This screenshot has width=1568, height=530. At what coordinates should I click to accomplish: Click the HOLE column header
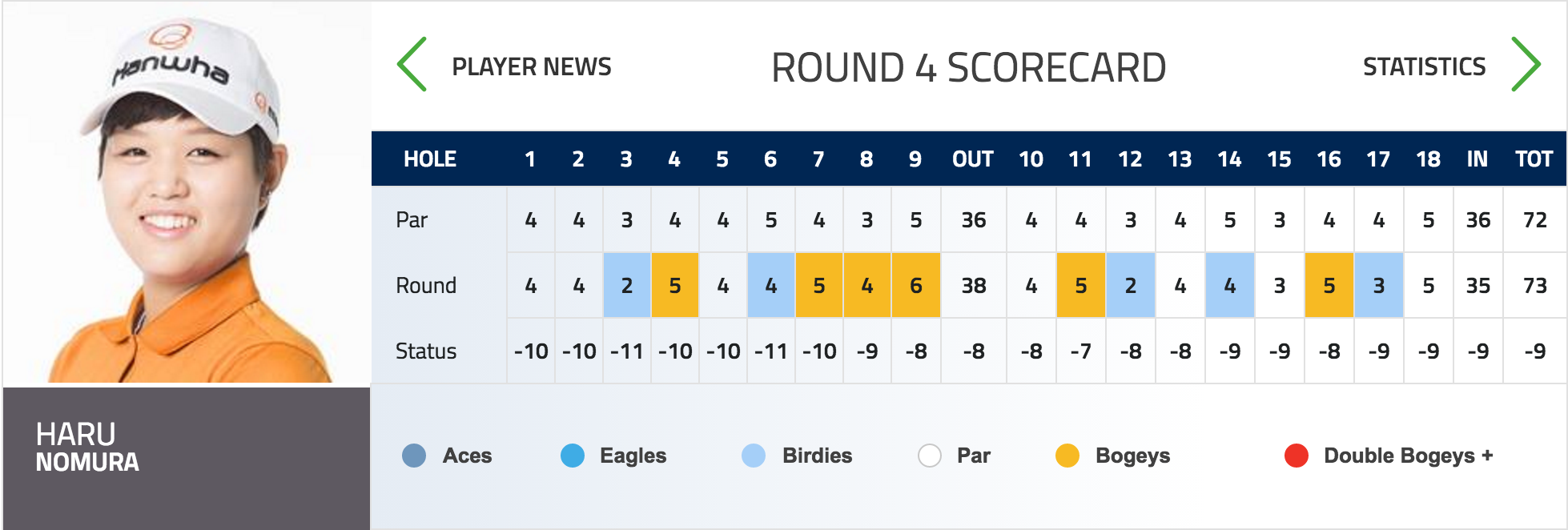pos(430,159)
